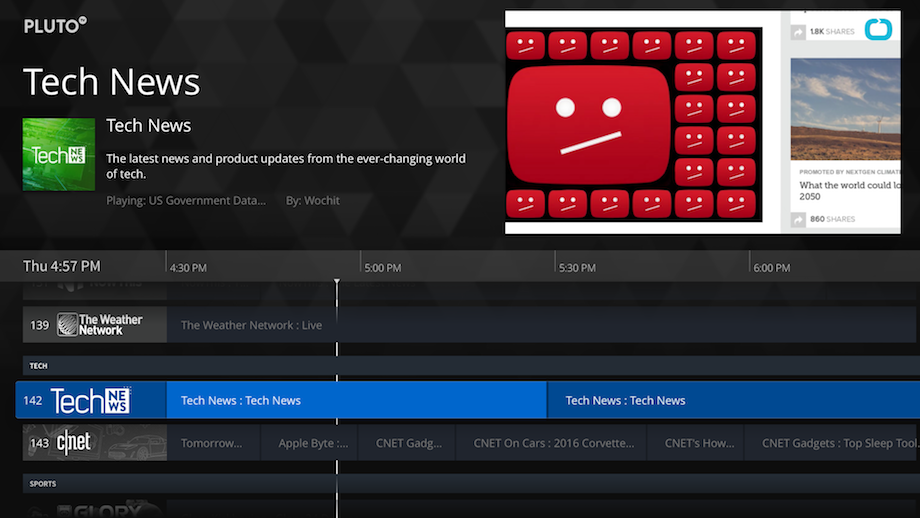The height and width of the screenshot is (518, 920).
Task: Choose CNET Gadgets : Top Sleep Tool show
Action: point(838,443)
